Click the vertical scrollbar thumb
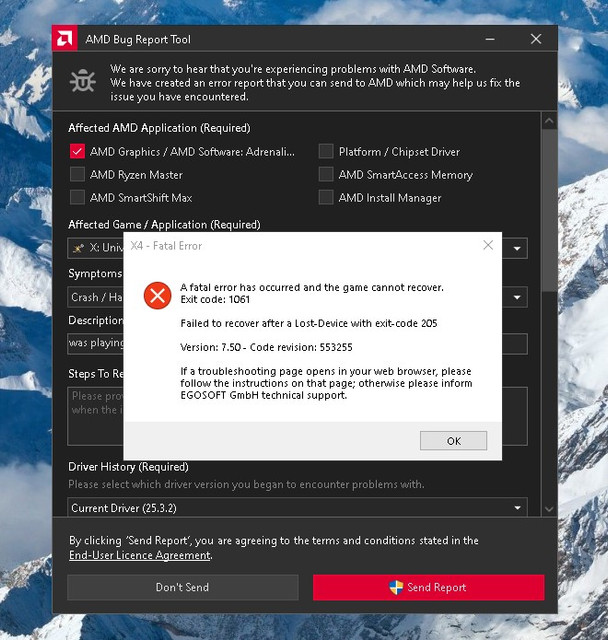The image size is (608, 640). 549,210
